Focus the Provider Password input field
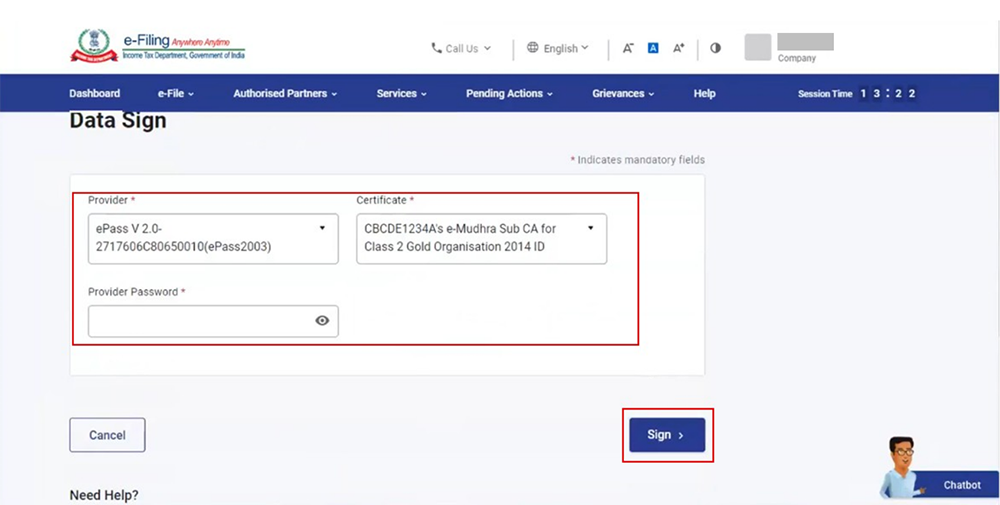The width and height of the screenshot is (1000, 505). (200, 321)
